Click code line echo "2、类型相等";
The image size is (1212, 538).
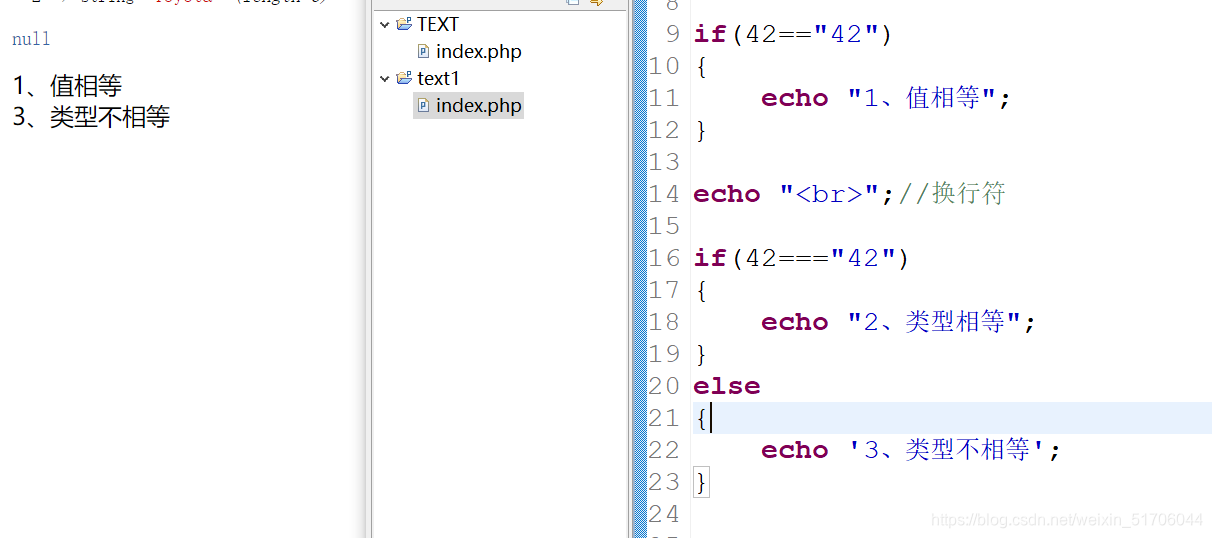(898, 322)
